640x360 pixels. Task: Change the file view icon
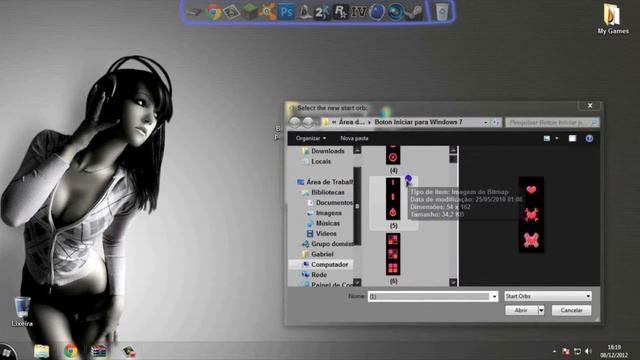click(x=547, y=138)
